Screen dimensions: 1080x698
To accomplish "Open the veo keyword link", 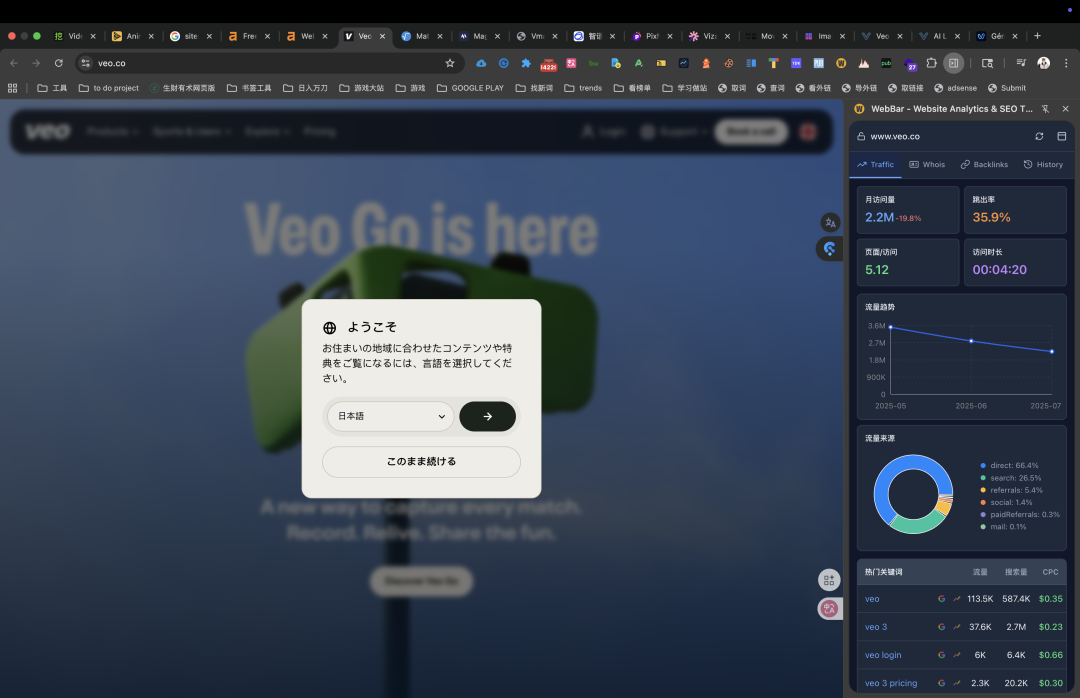I will click(x=872, y=599).
